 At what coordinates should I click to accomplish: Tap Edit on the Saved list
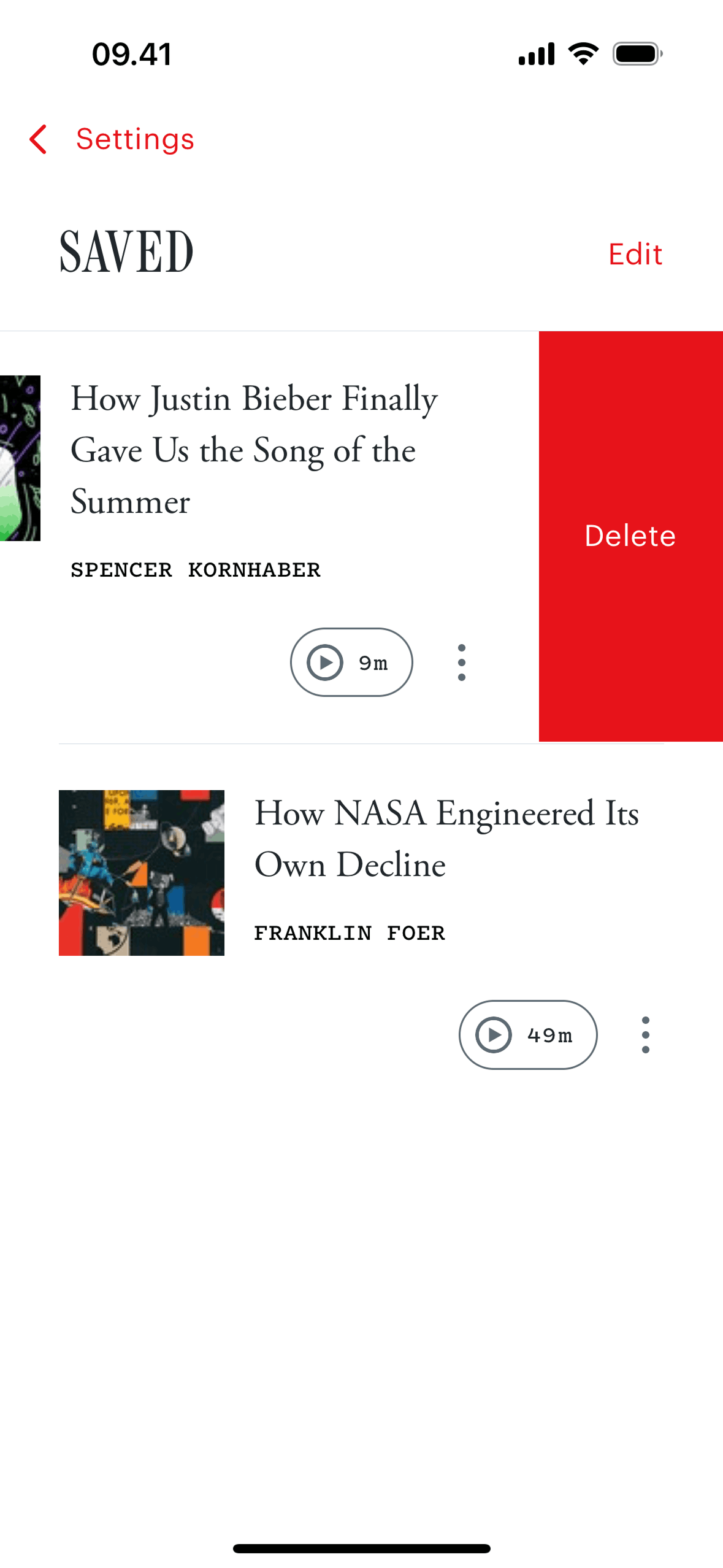[x=635, y=254]
